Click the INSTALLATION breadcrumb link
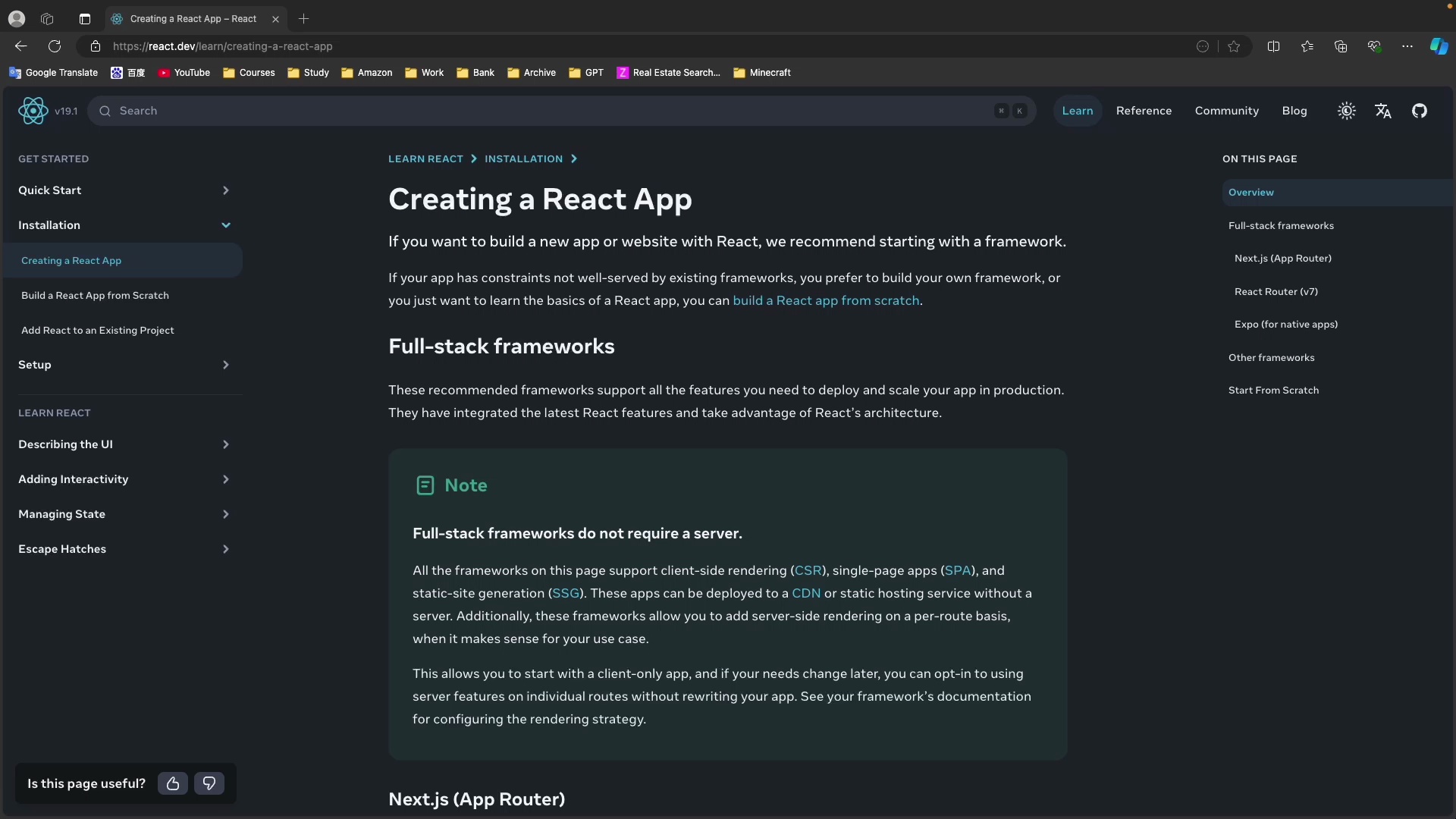This screenshot has height=819, width=1456. click(523, 158)
